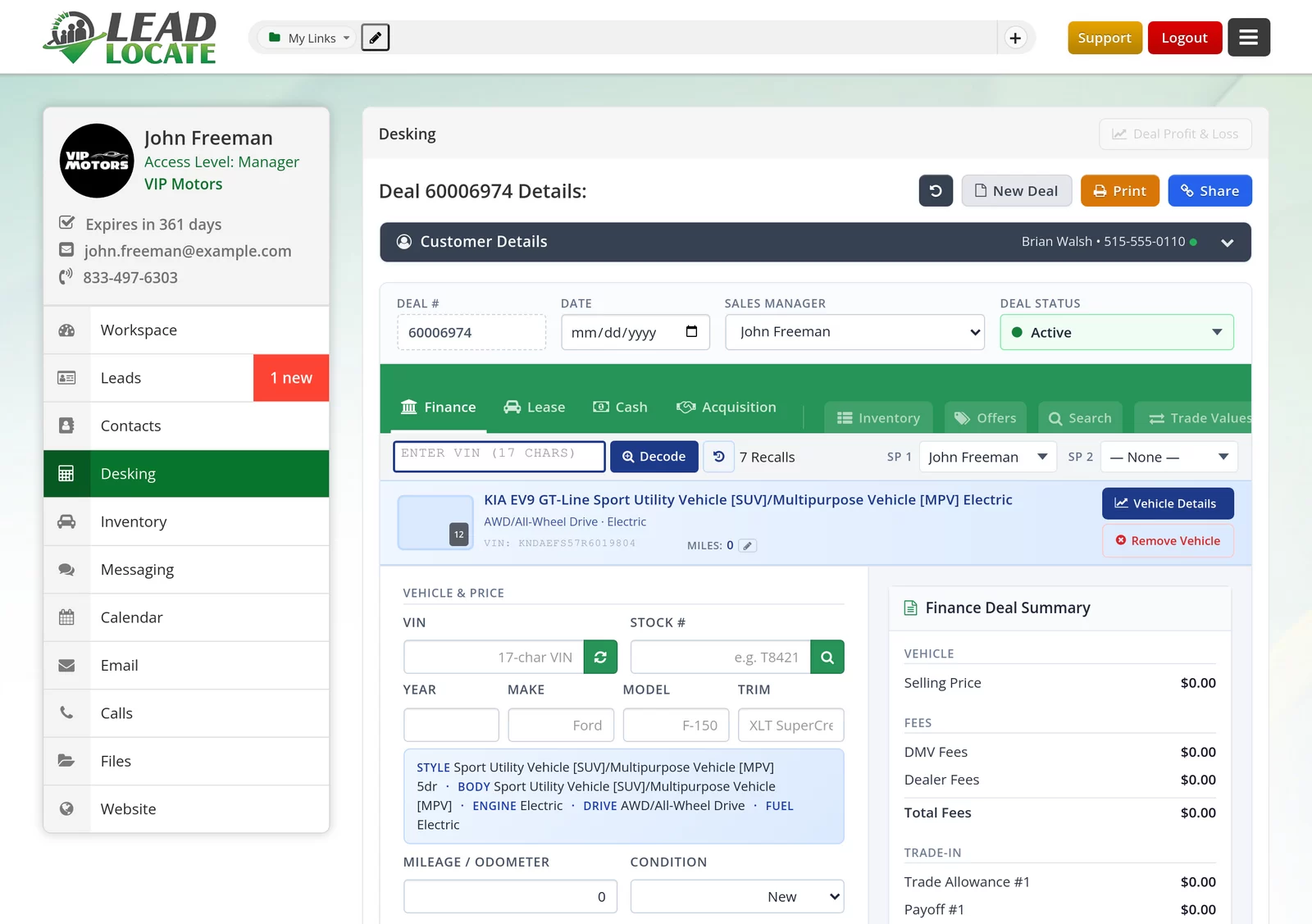Open Desking in the sidebar

186,474
